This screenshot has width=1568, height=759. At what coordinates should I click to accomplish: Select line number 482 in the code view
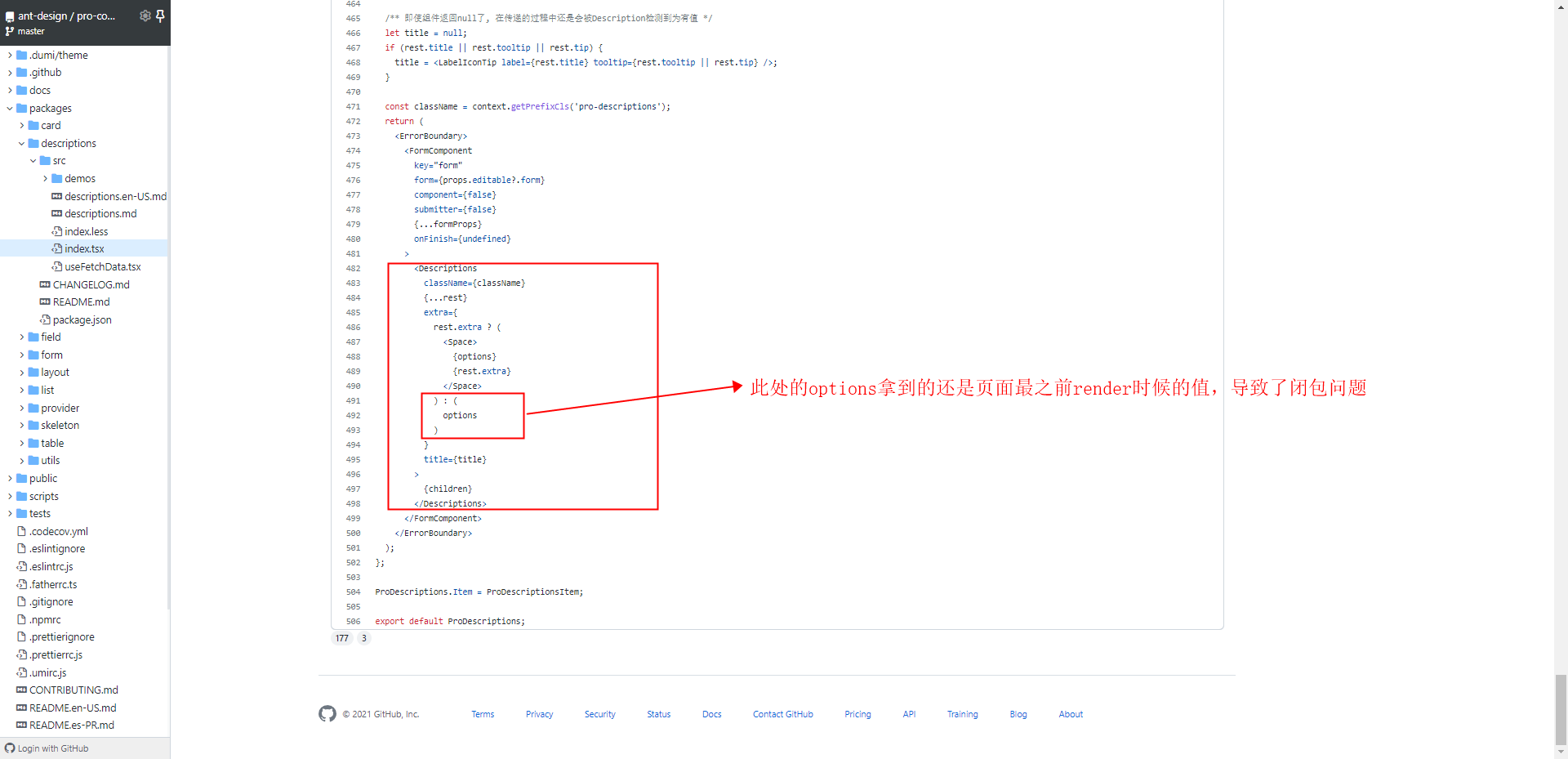point(353,268)
